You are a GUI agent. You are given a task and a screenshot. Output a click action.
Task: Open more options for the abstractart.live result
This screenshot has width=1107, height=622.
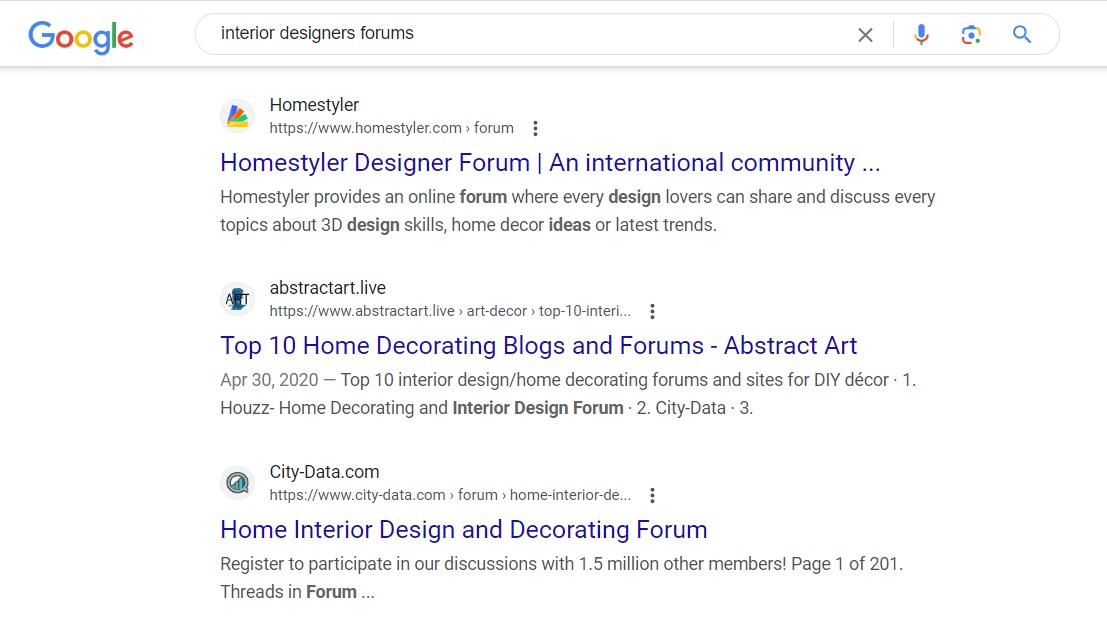[x=652, y=311]
